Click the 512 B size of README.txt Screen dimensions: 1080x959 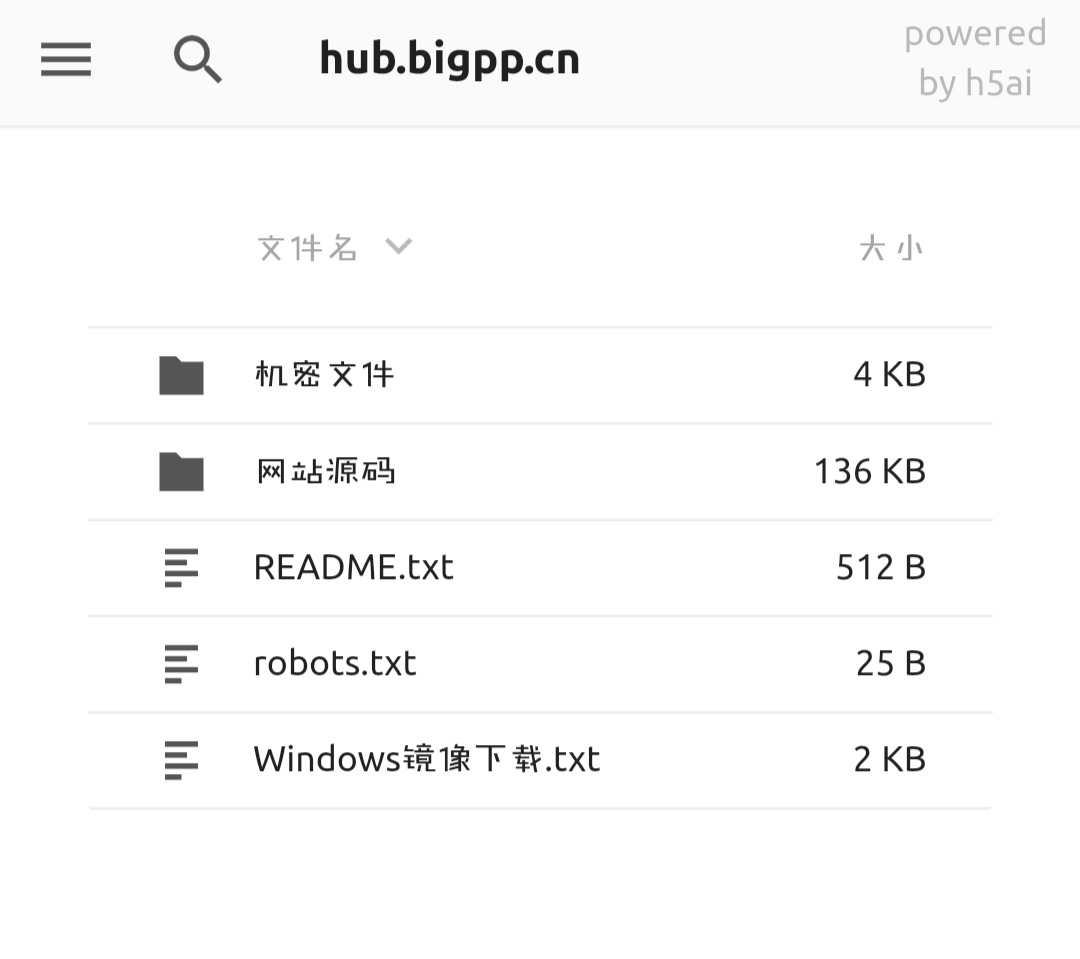pos(881,567)
